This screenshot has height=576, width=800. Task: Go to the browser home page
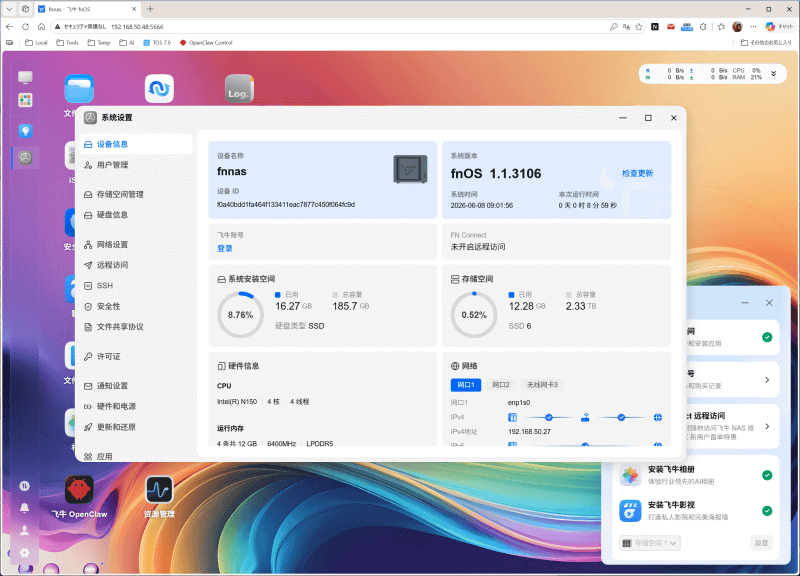point(41,27)
